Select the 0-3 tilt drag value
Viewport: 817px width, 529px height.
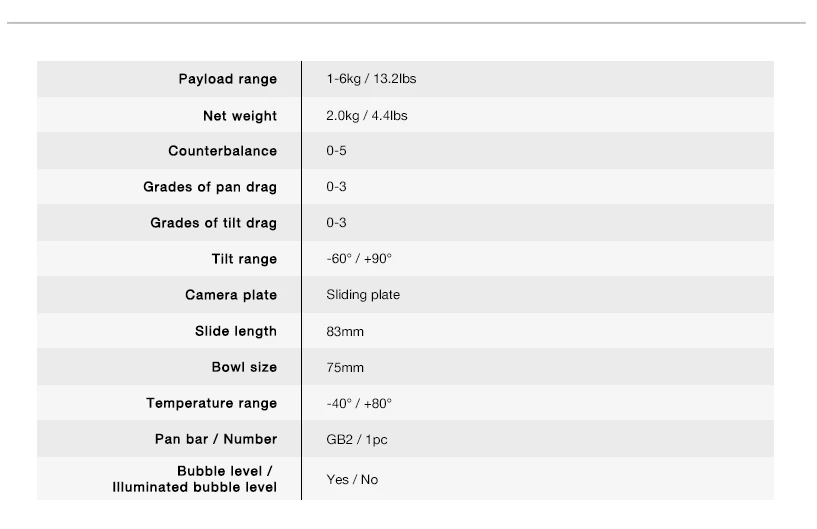click(x=336, y=223)
